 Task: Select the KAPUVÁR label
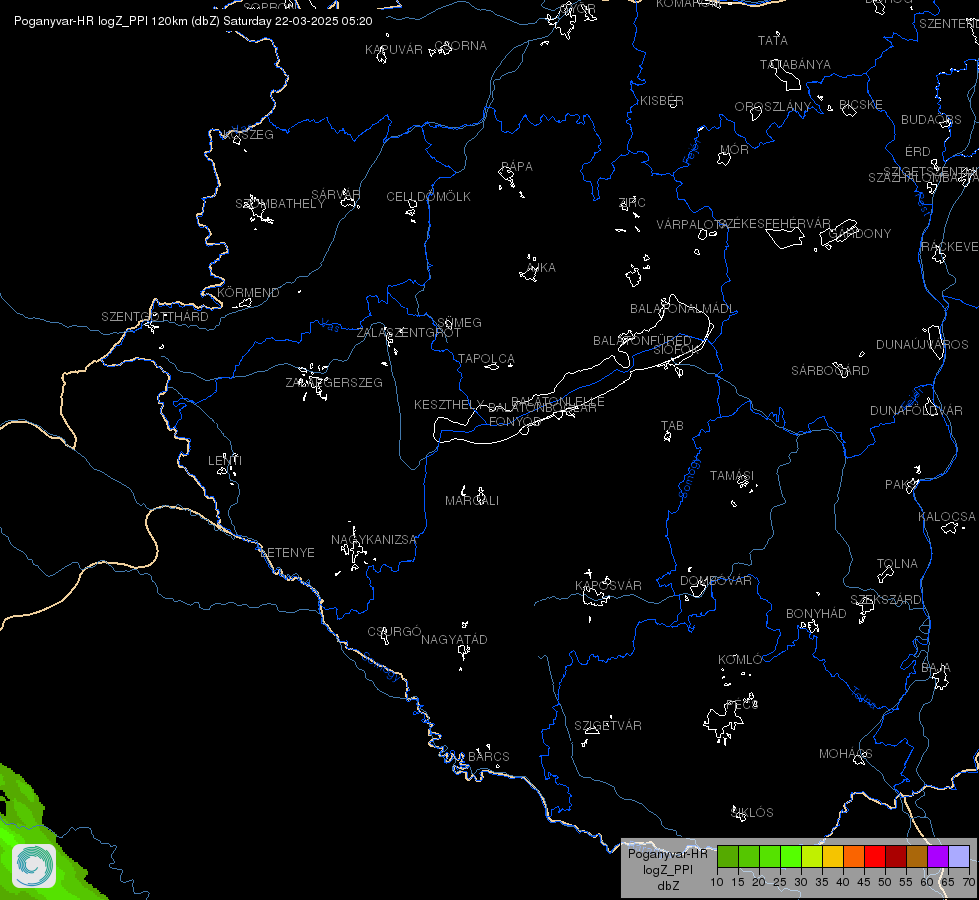point(394,49)
